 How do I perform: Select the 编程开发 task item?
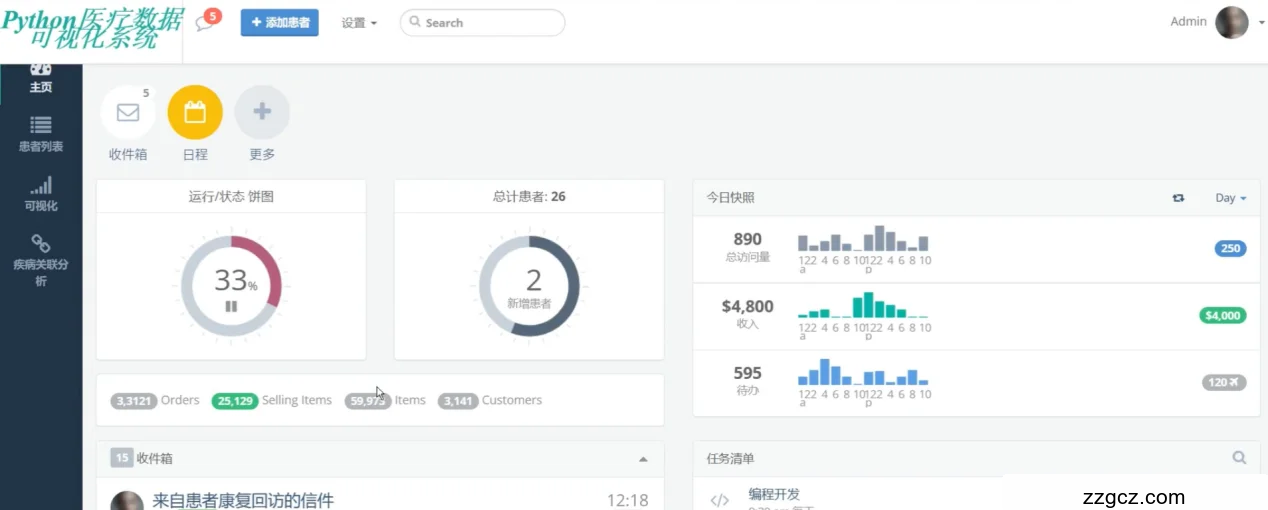774,495
